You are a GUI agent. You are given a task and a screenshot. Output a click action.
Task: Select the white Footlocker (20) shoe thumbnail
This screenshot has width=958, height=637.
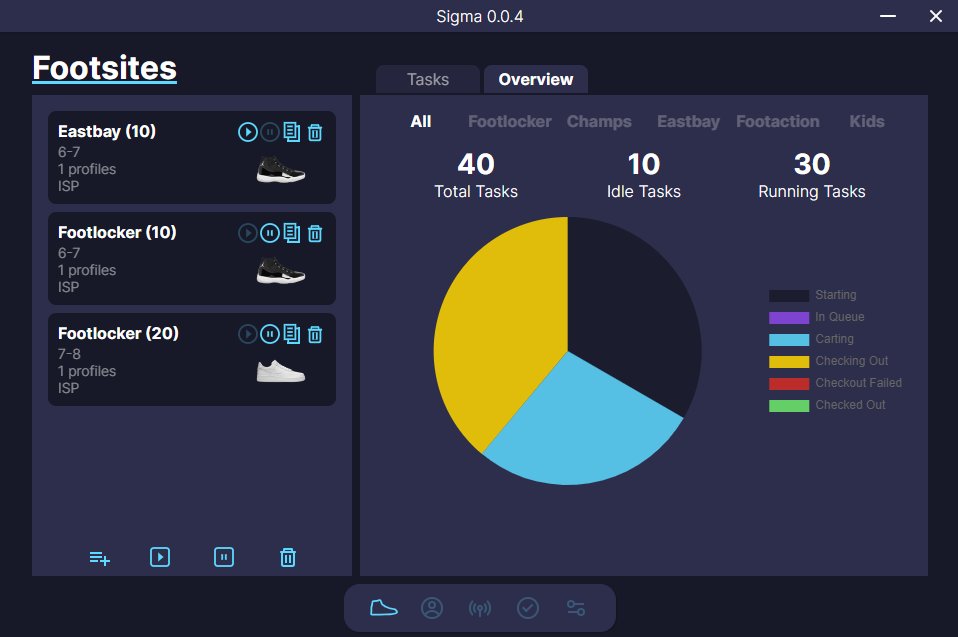(280, 371)
